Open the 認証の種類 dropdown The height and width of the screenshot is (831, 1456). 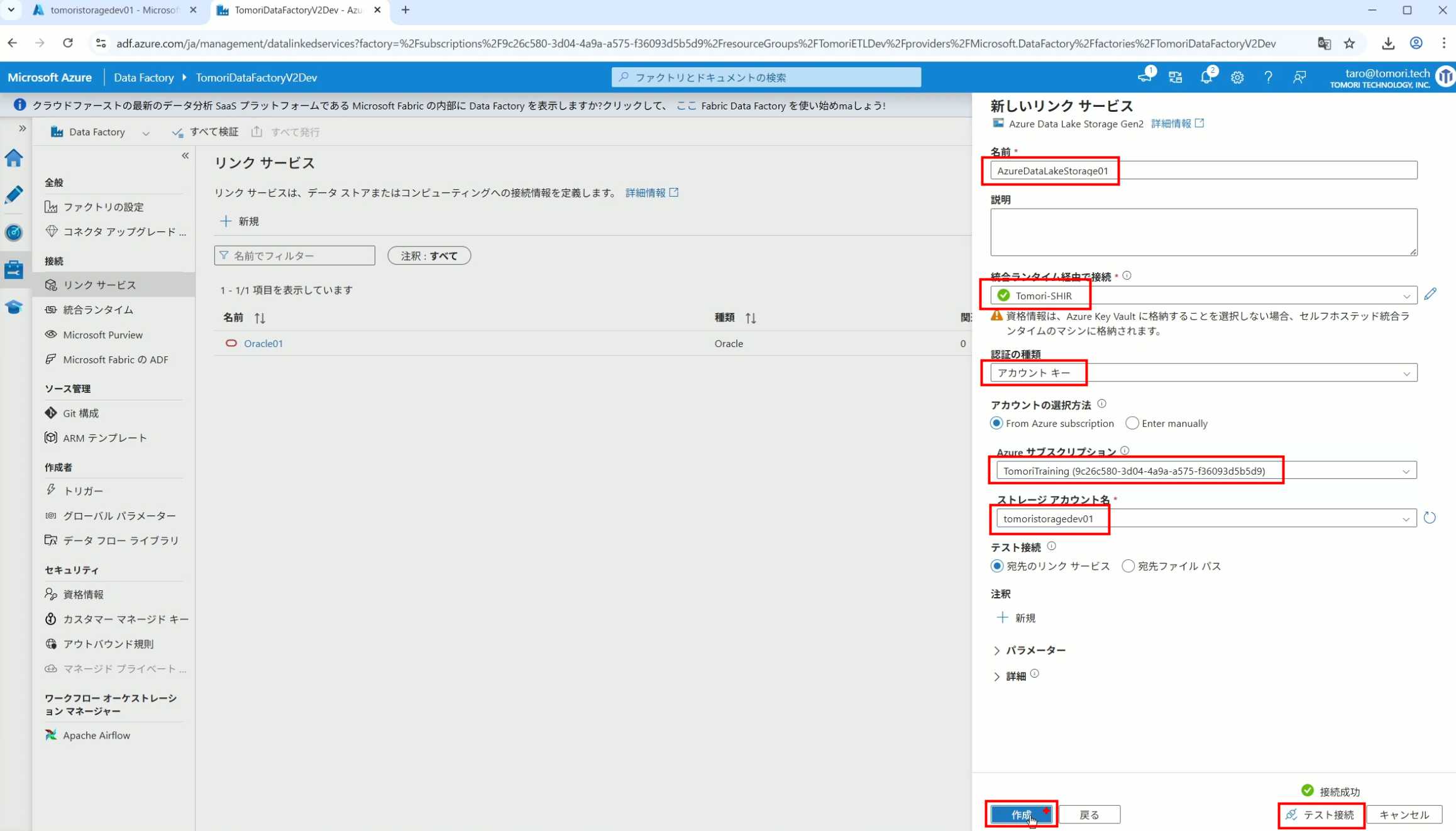tap(1203, 373)
